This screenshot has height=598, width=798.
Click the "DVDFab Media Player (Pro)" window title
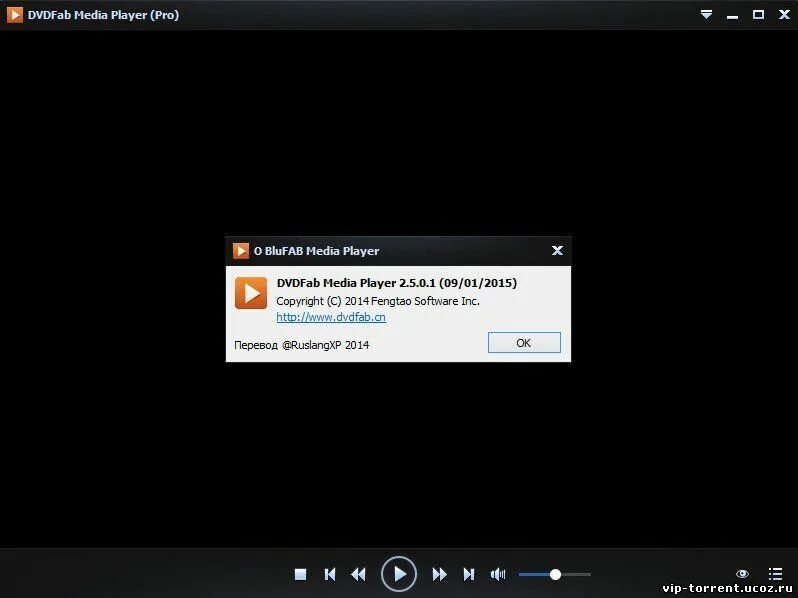tap(103, 15)
